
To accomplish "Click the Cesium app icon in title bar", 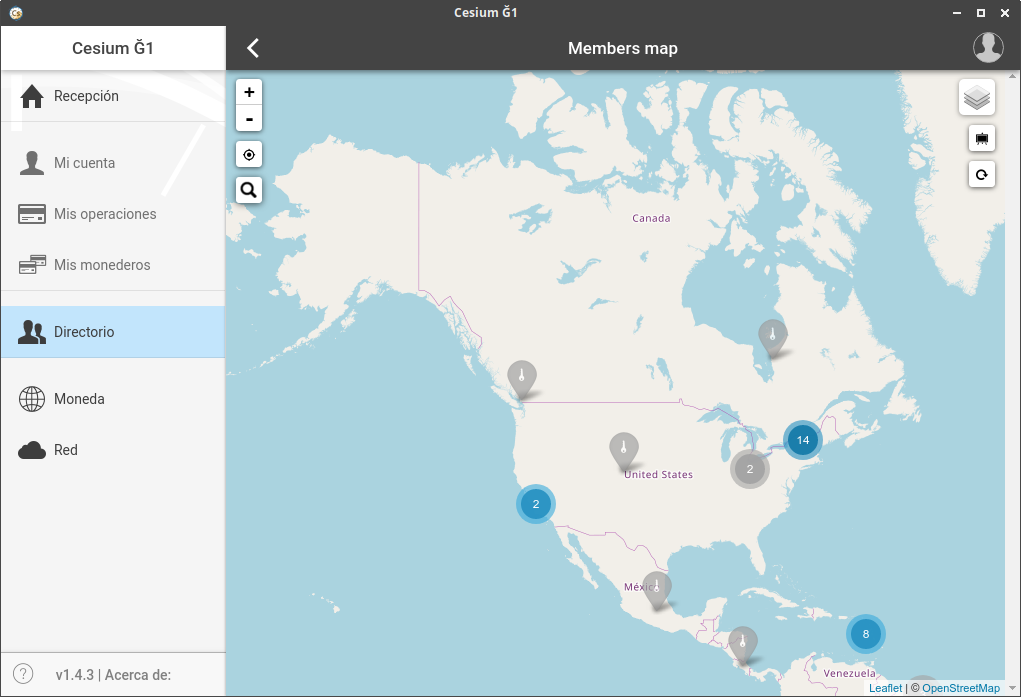I will click(x=16, y=12).
